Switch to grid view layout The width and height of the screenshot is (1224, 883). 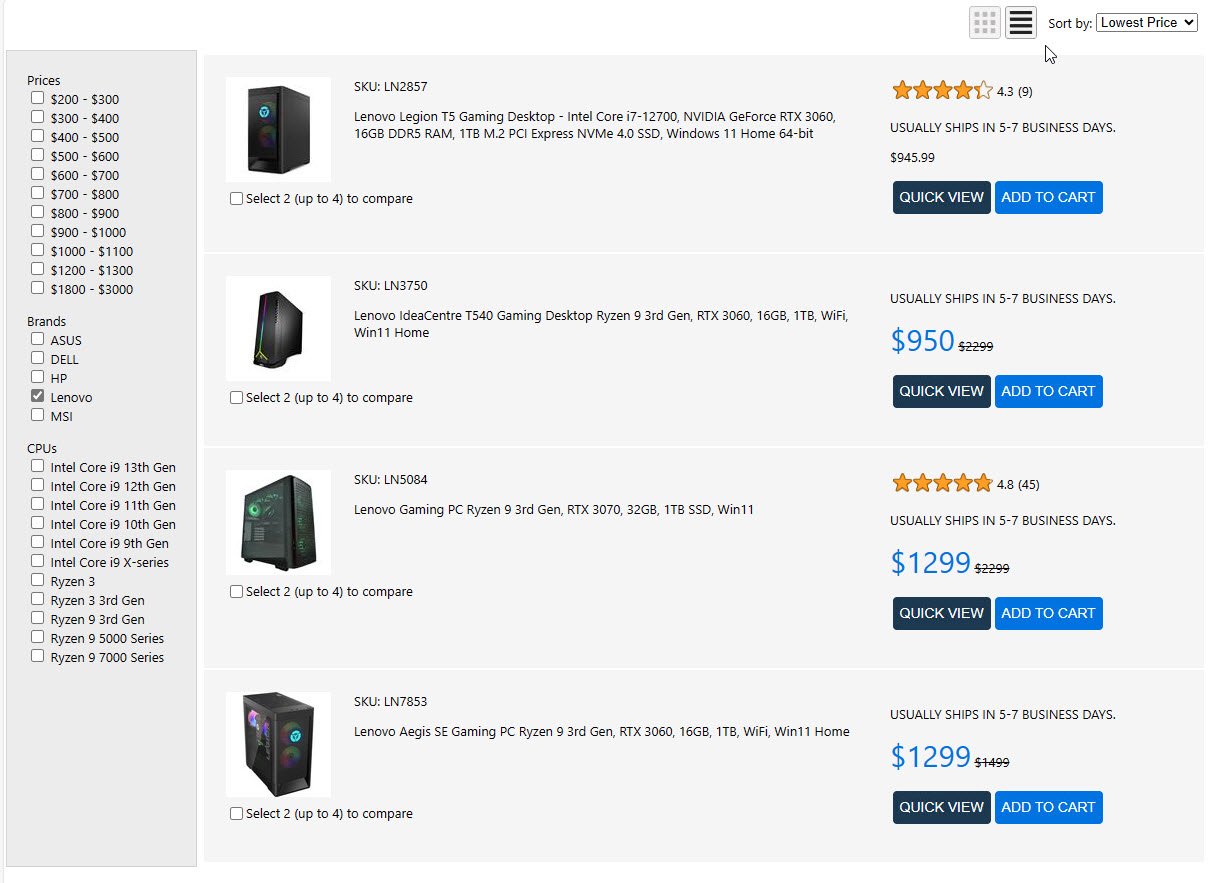click(x=985, y=22)
